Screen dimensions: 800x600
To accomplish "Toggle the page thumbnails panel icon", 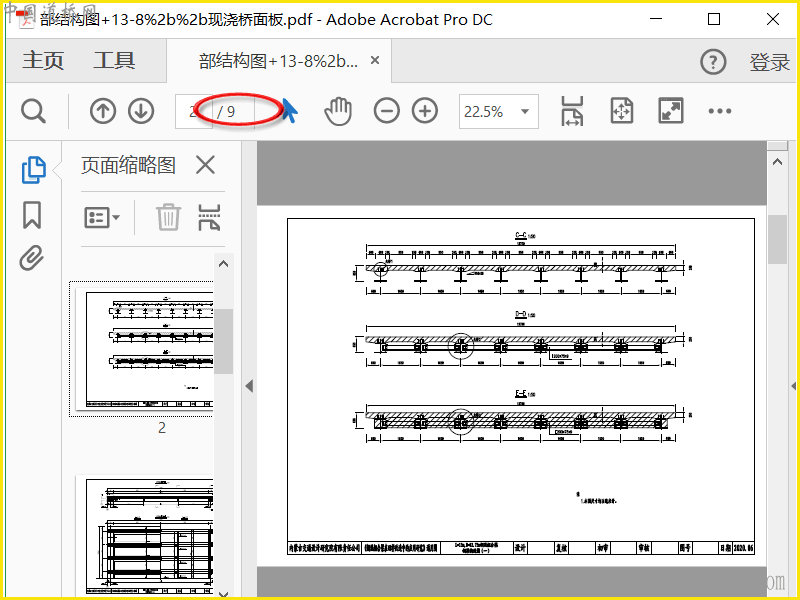I will point(34,170).
